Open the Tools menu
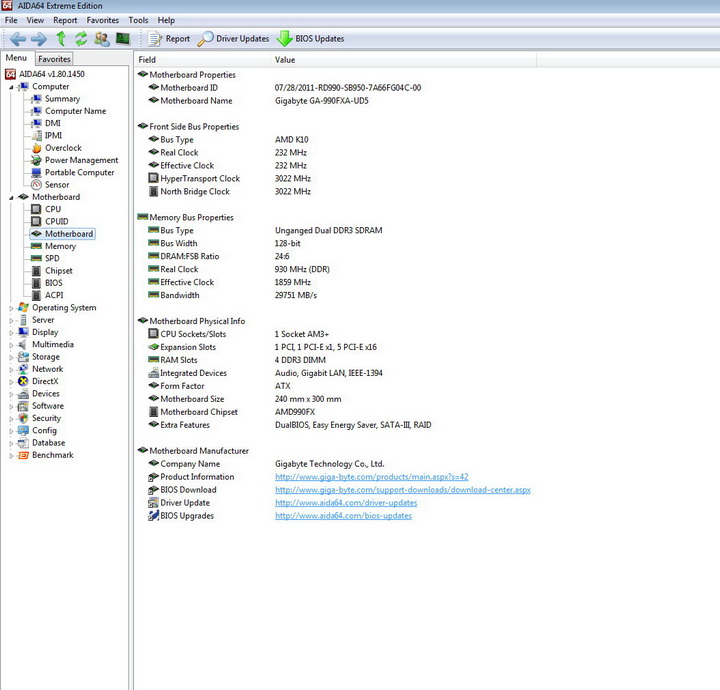The height and width of the screenshot is (690, 720). [138, 20]
